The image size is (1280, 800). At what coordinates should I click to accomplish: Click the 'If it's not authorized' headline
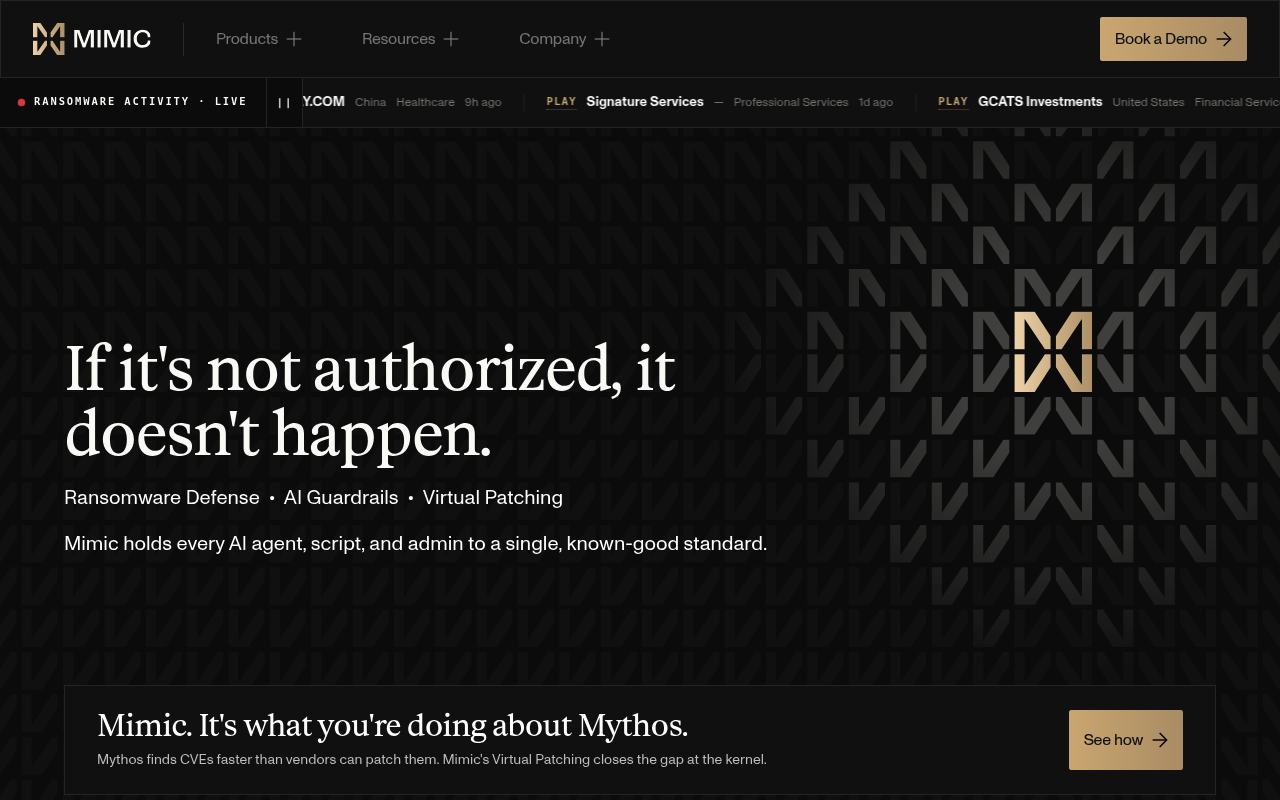pos(370,401)
